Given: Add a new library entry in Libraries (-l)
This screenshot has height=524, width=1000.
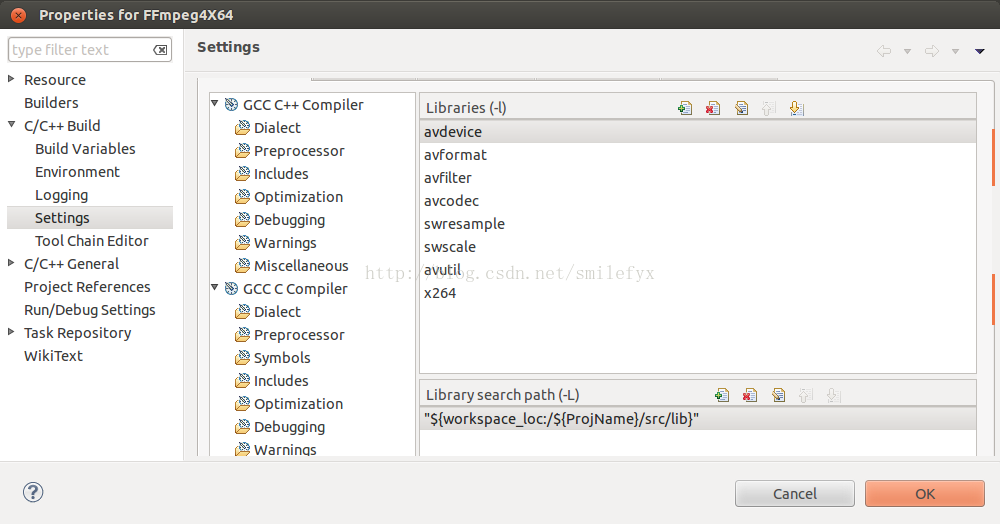Looking at the screenshot, I should [685, 108].
